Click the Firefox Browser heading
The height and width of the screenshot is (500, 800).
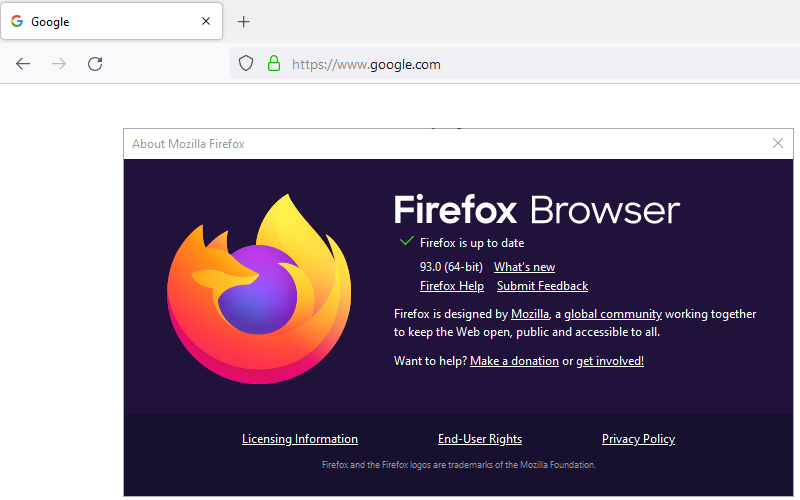click(x=537, y=210)
